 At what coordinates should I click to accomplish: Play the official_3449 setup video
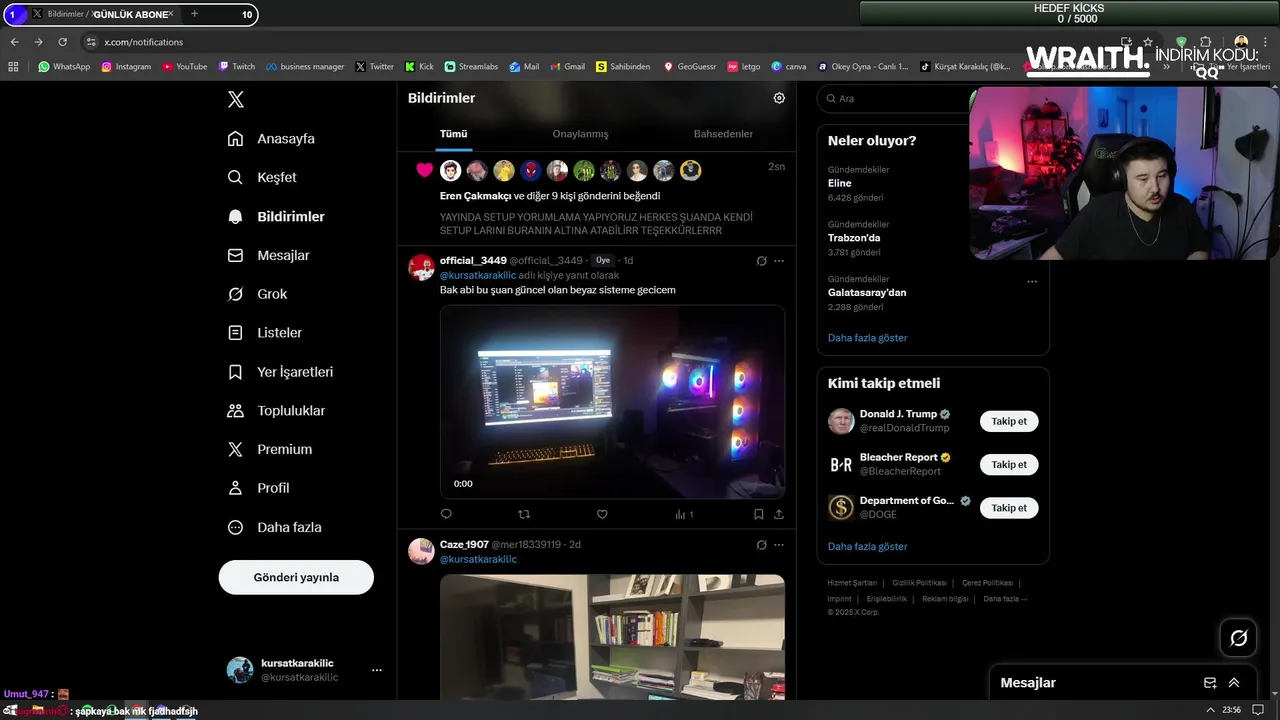(x=612, y=401)
